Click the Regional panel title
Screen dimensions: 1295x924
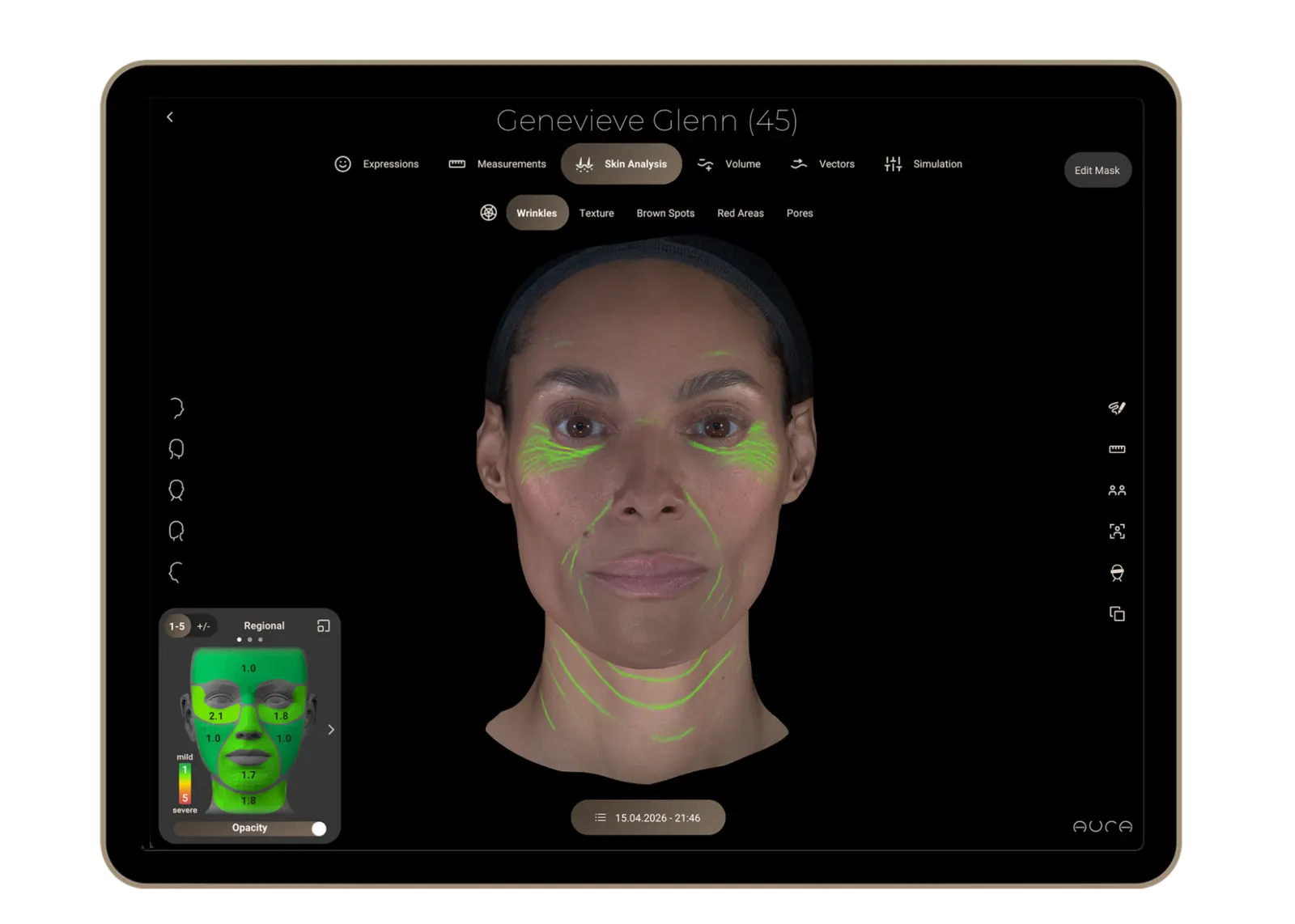coord(264,626)
